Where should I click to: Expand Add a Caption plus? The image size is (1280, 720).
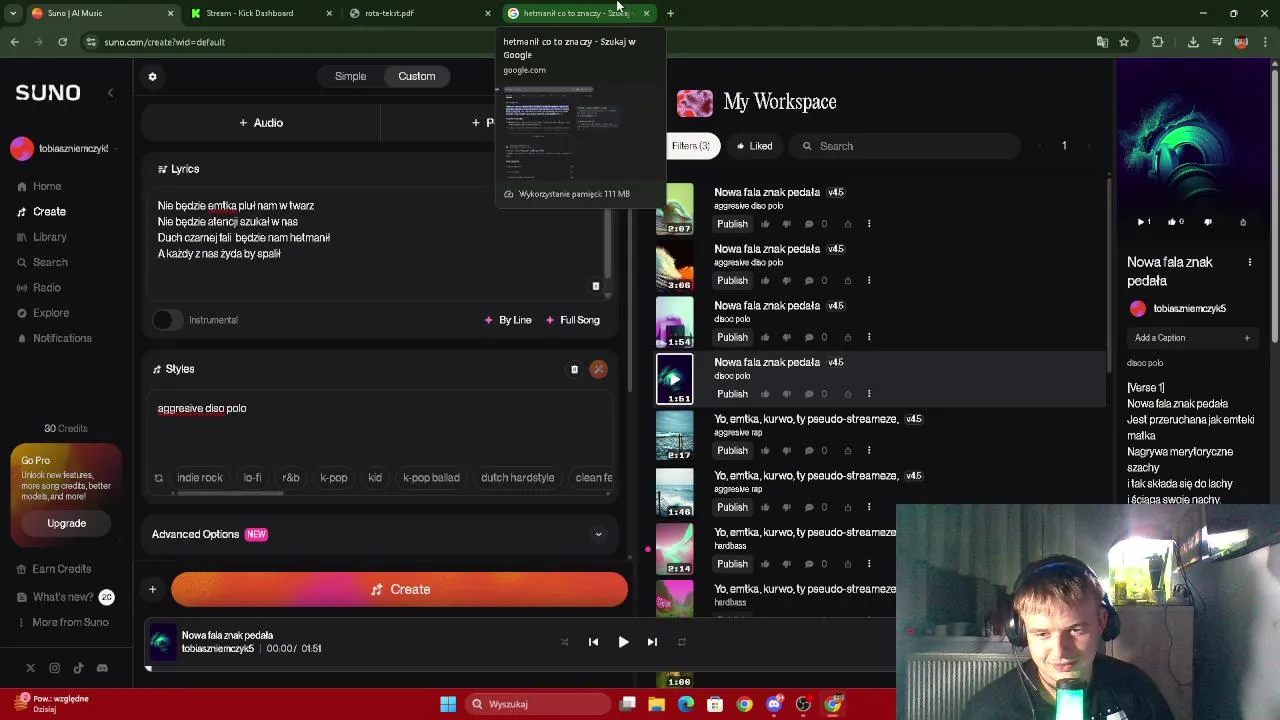[x=1247, y=338]
